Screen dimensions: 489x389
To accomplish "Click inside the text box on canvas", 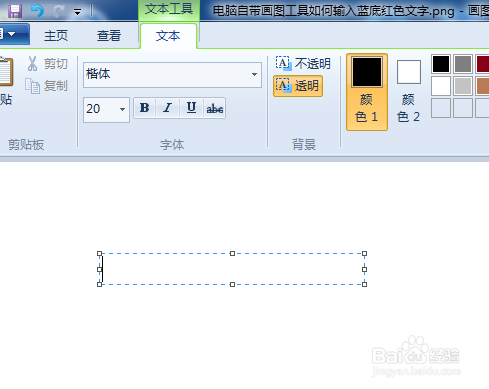I will 232,269.
